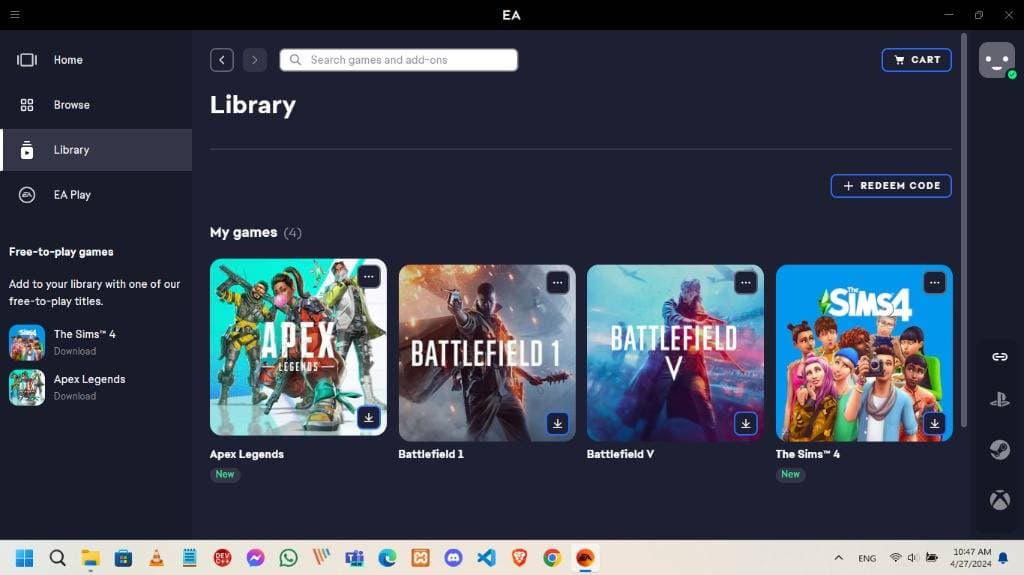Click Apex Legends free-to-play sidebar thumbnail
The height and width of the screenshot is (575, 1024).
pos(27,387)
